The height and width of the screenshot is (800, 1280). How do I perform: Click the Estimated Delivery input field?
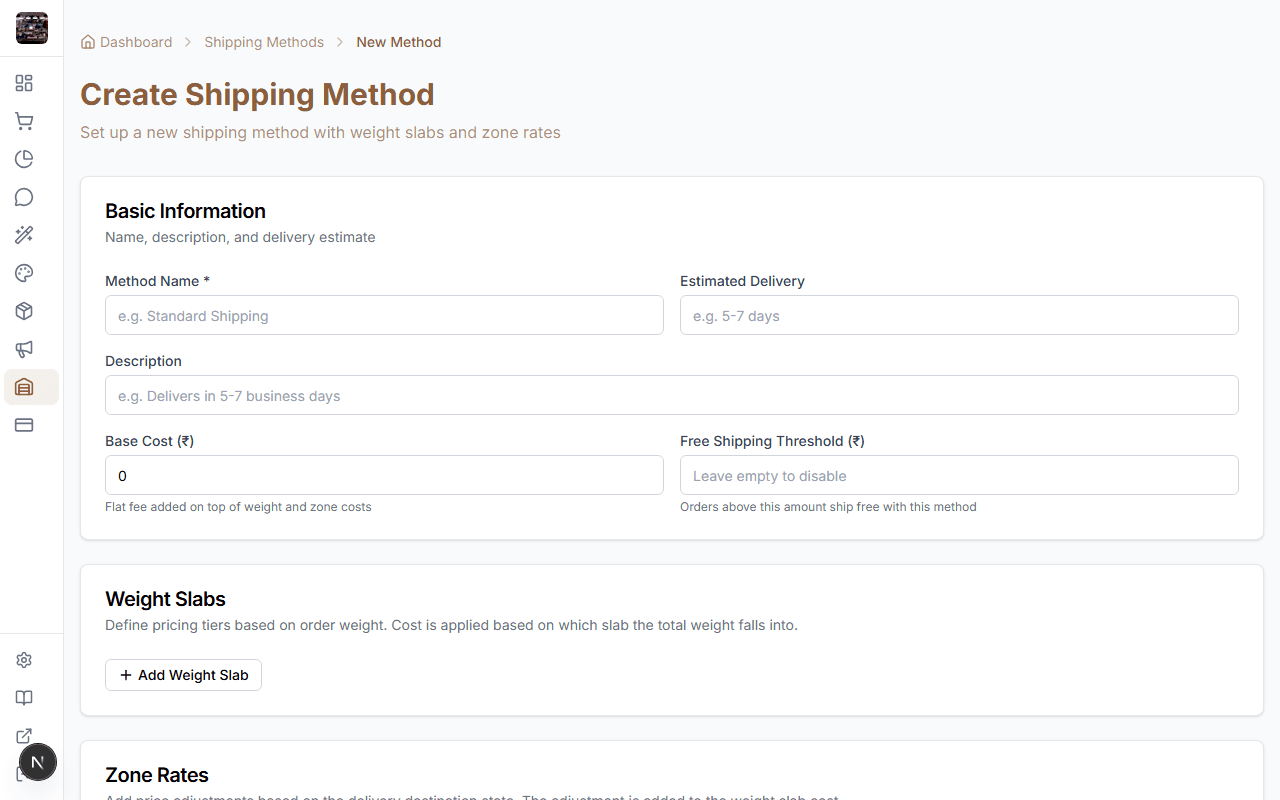[959, 315]
